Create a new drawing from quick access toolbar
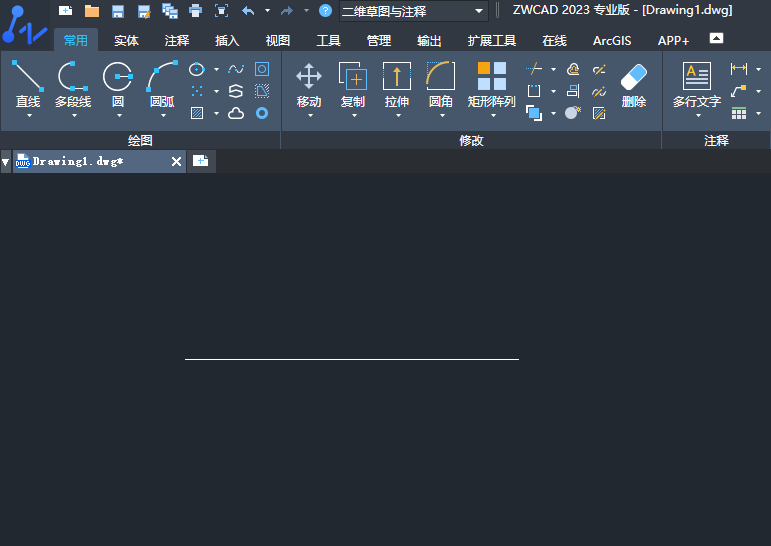The width and height of the screenshot is (771, 546). [x=65, y=10]
